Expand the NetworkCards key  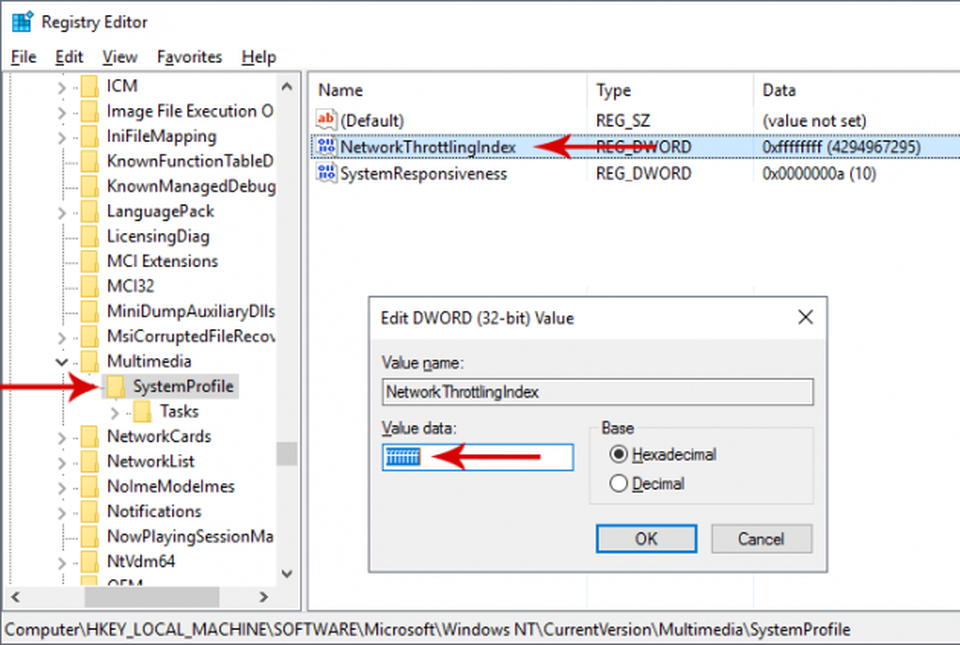tap(61, 438)
